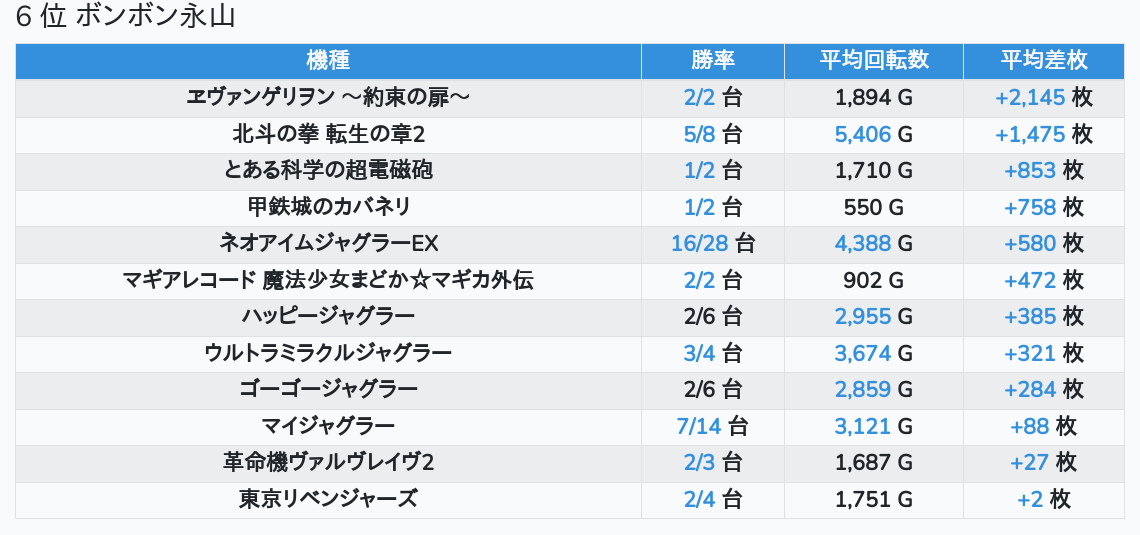Select the 平均差枚 column header

point(1044,60)
